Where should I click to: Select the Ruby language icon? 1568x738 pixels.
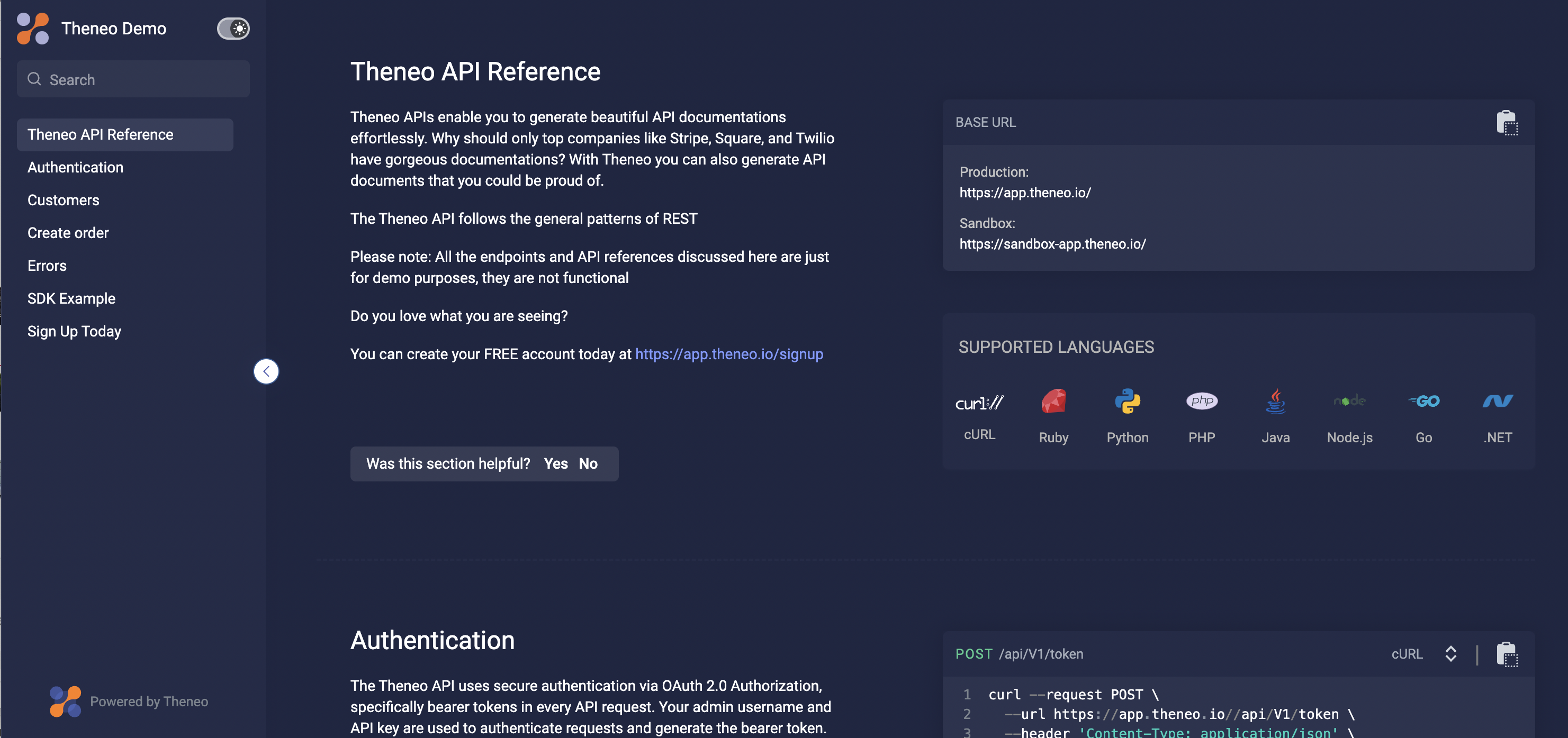point(1053,402)
